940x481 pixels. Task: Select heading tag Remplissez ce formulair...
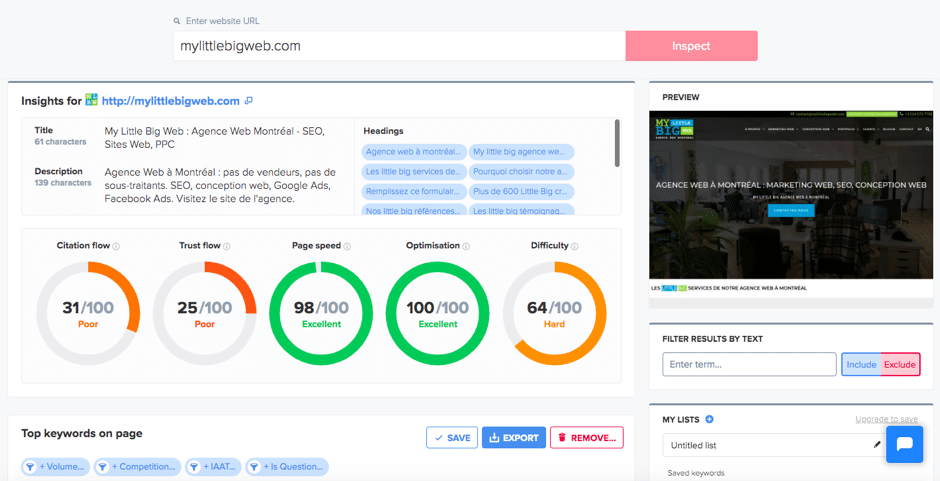pyautogui.click(x=414, y=192)
